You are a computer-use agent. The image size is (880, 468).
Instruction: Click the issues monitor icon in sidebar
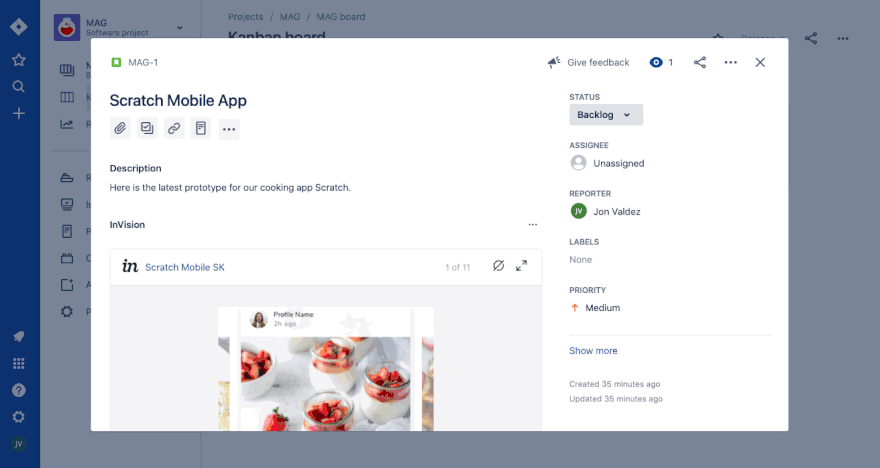click(67, 204)
